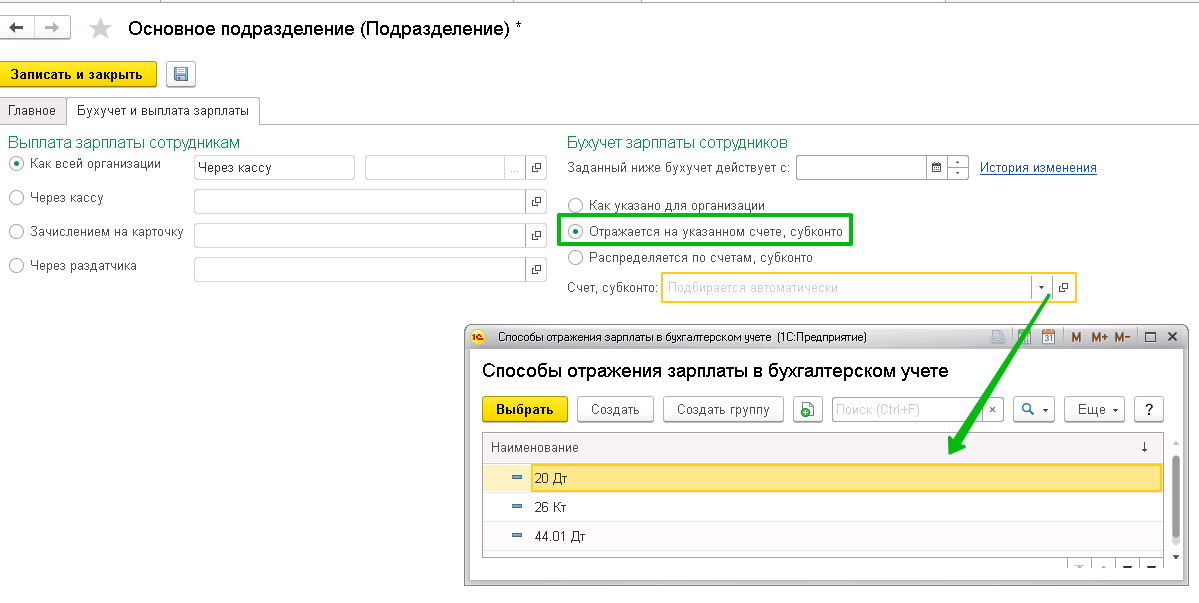Maximize the Способы отражения зарплаты dialog
This screenshot has width=1199, height=603.
1150,337
